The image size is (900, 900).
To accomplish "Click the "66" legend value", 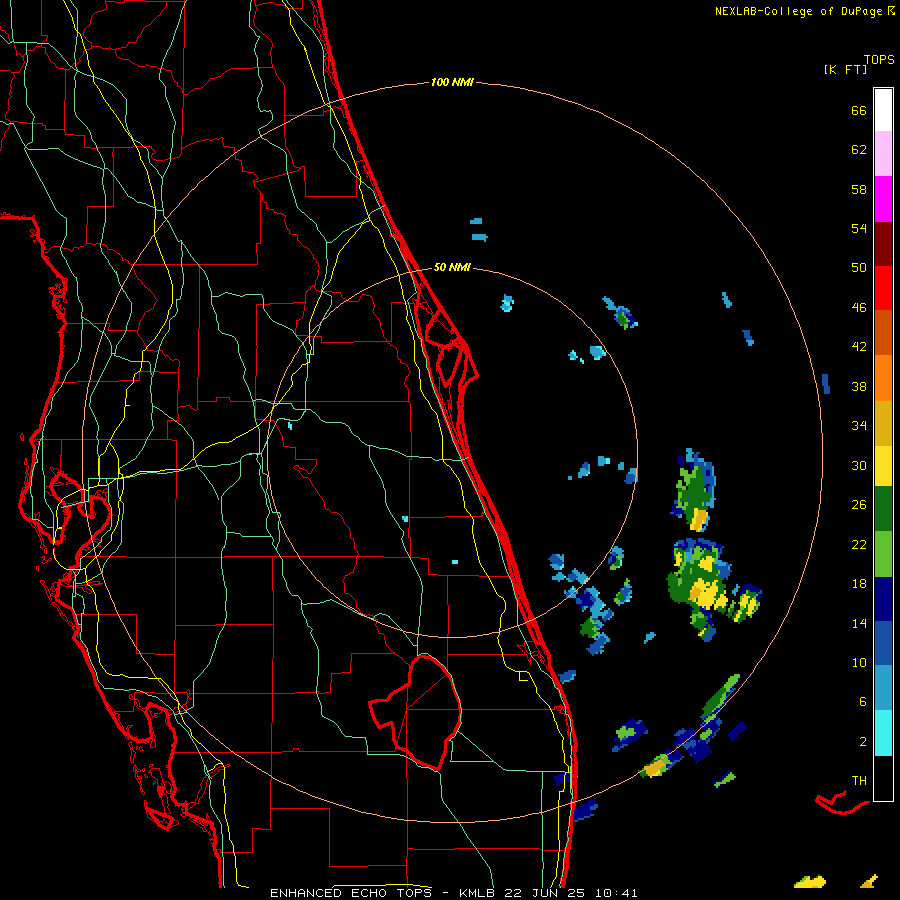I will point(859,110).
